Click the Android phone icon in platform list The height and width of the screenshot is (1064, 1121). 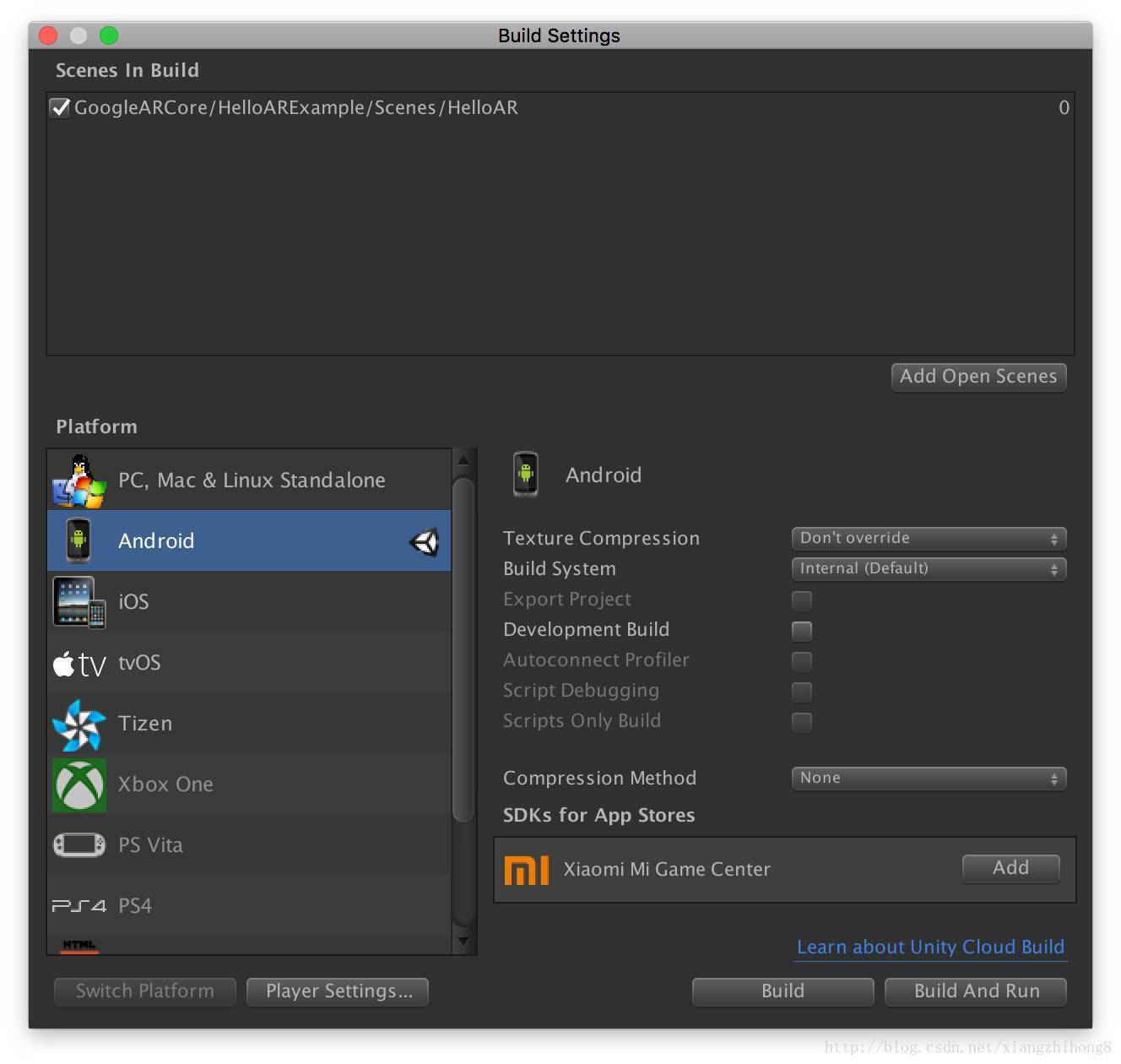(x=79, y=540)
